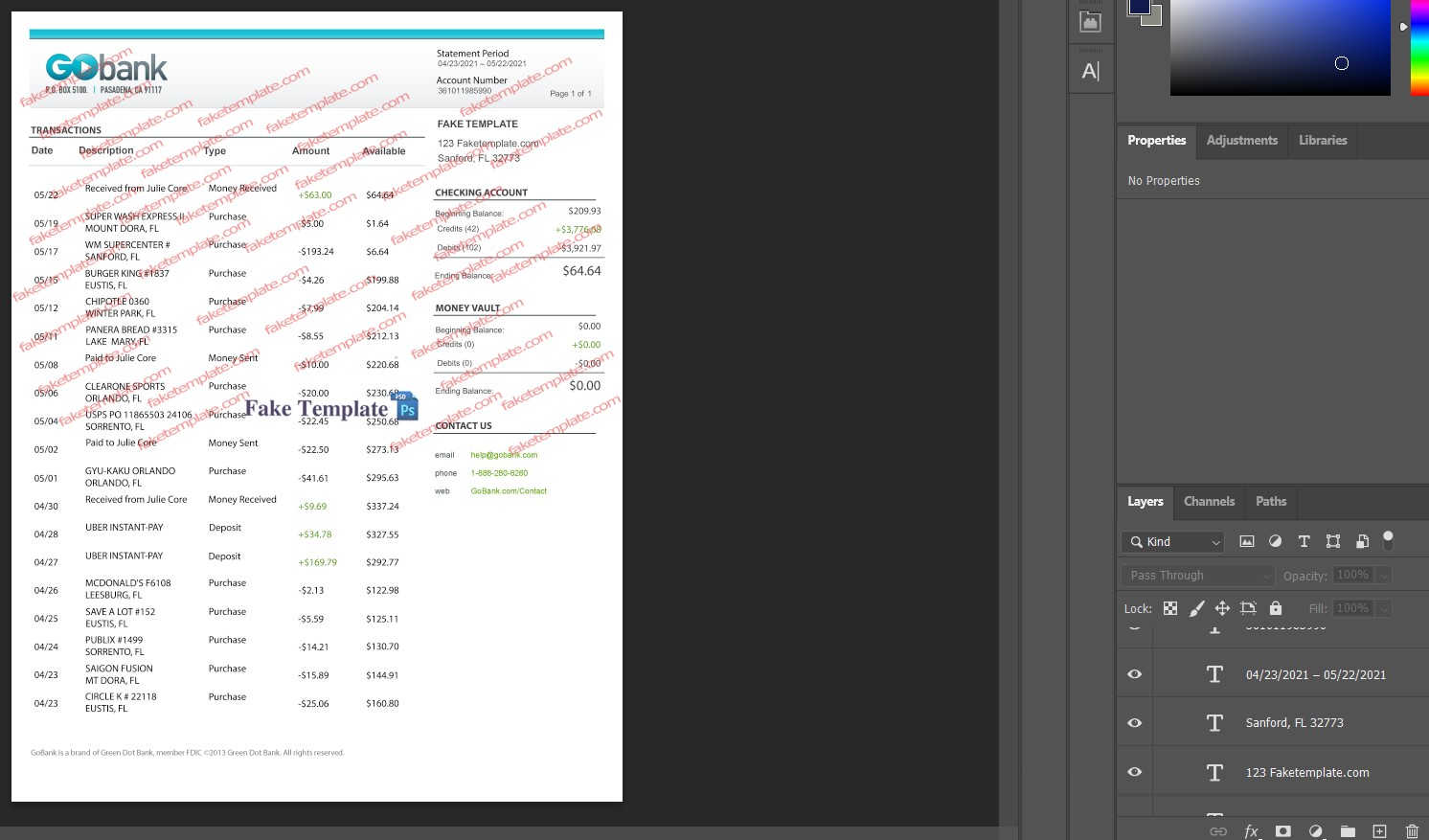Screen dimensions: 1429x840
Task: Open the fx layer styles menu
Action: click(x=1251, y=831)
